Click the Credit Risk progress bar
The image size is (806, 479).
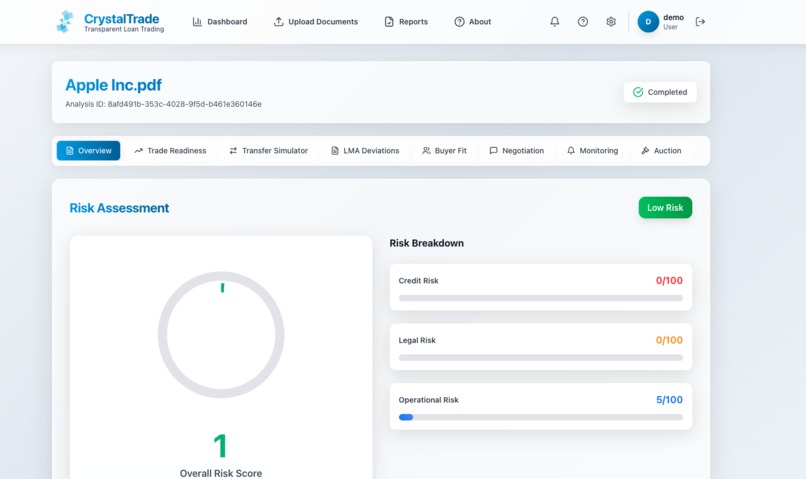(541, 298)
